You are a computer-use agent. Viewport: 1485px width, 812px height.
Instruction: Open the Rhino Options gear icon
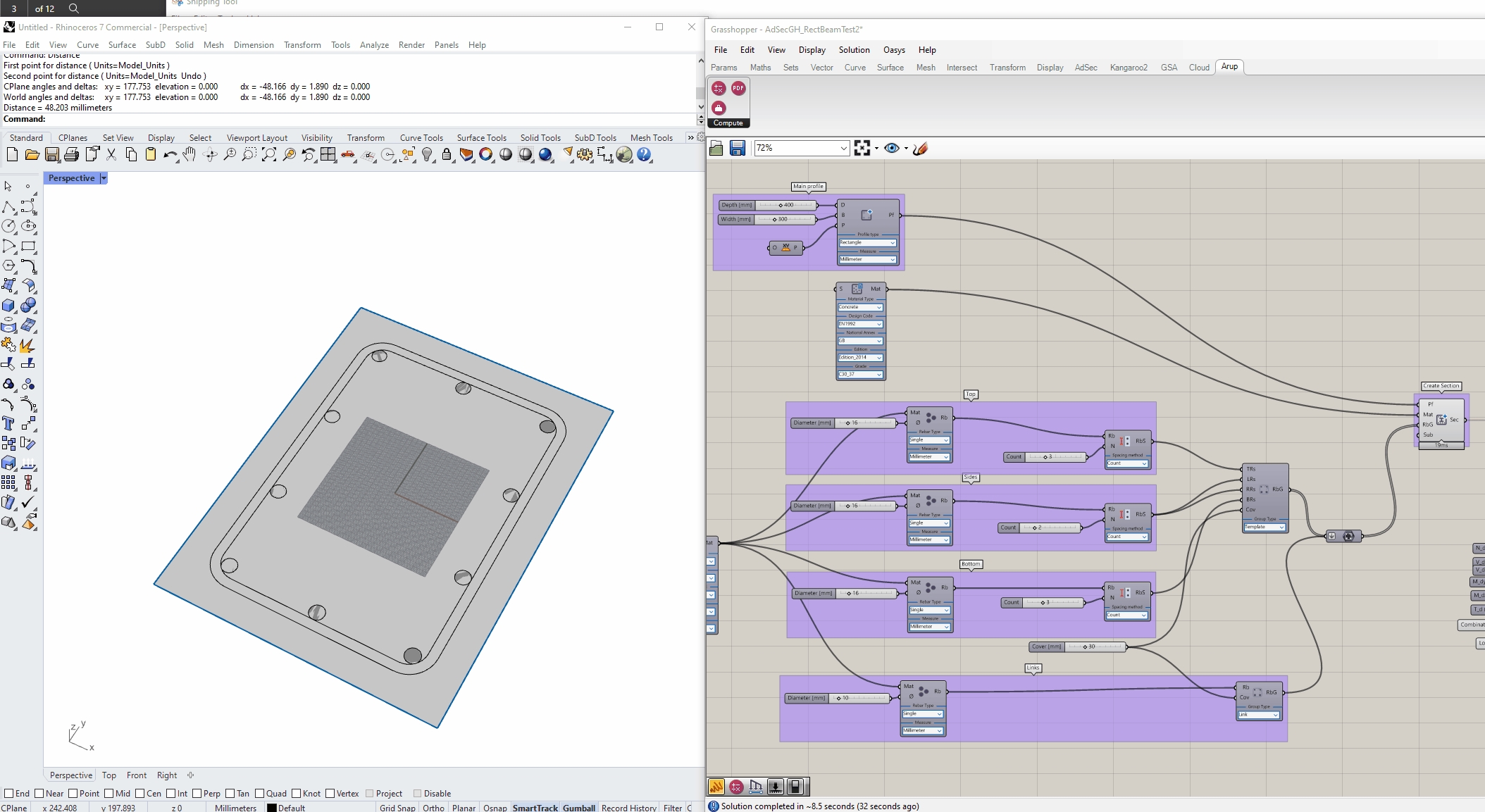[585, 155]
